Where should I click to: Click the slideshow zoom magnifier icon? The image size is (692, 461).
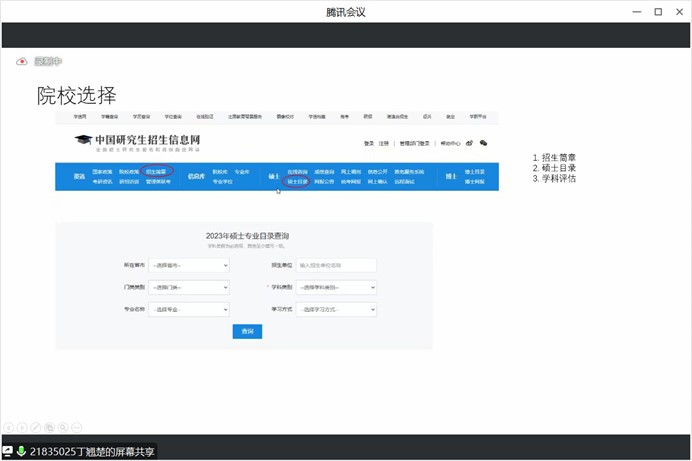point(63,427)
